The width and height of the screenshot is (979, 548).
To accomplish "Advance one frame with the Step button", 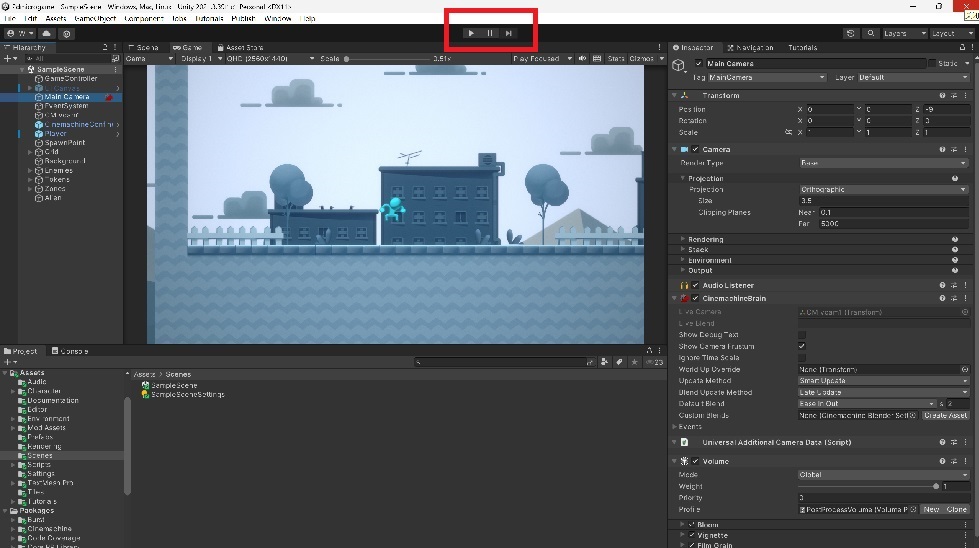I will click(x=508, y=33).
